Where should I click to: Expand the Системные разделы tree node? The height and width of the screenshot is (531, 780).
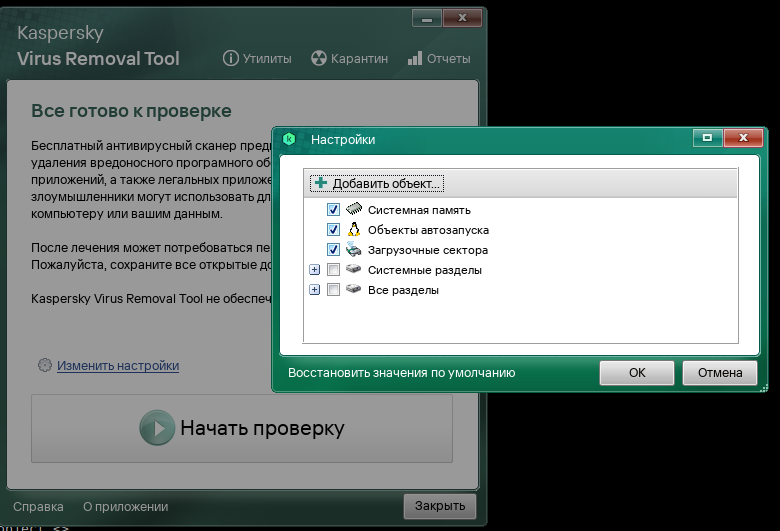coord(314,270)
